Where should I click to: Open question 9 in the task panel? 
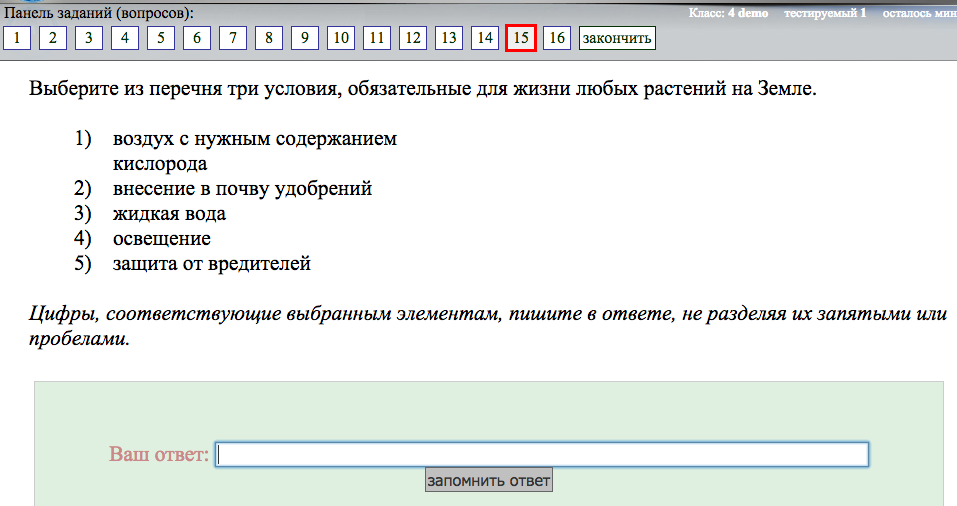point(305,38)
